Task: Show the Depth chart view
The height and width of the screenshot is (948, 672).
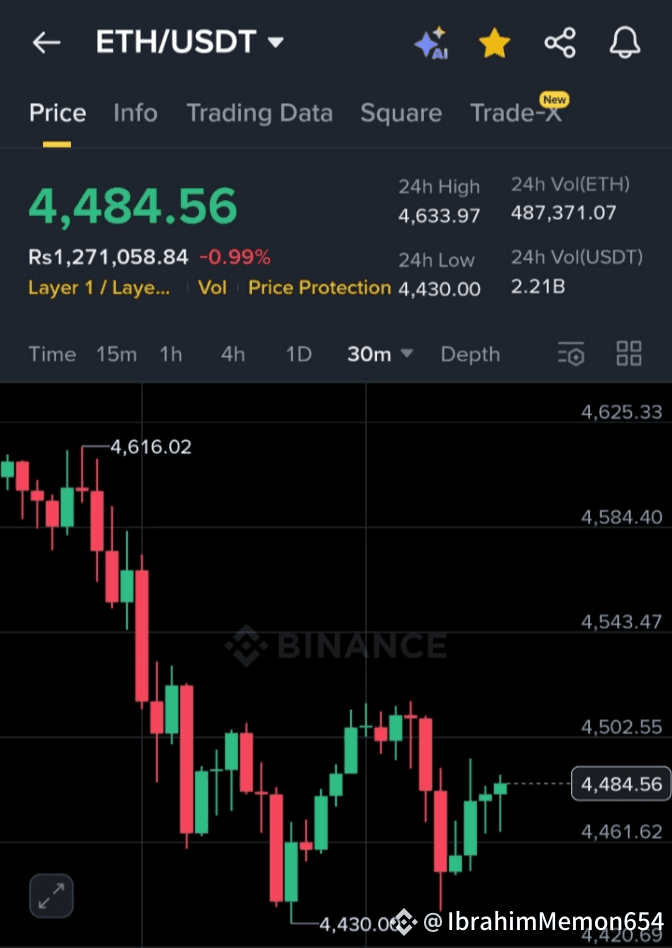Action: click(x=470, y=354)
